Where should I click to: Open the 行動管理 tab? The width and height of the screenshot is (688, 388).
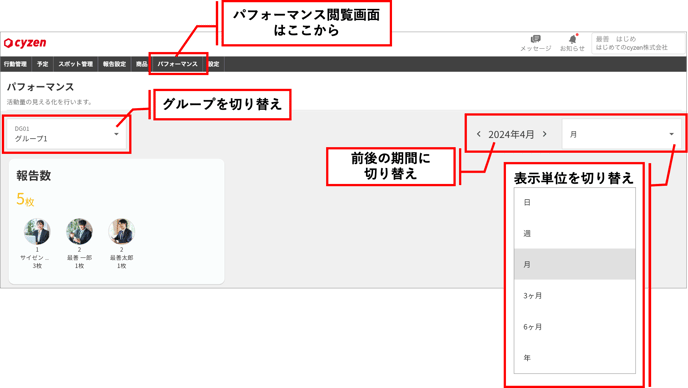click(15, 64)
